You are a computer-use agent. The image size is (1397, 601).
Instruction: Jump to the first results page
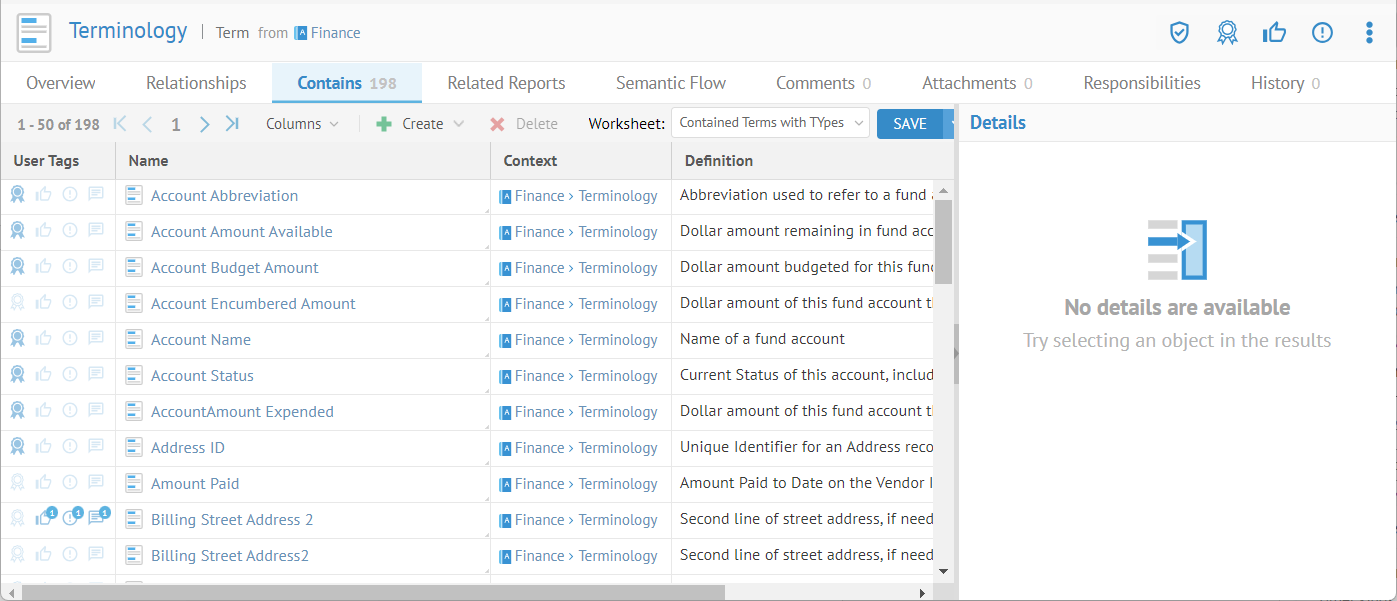coord(120,124)
